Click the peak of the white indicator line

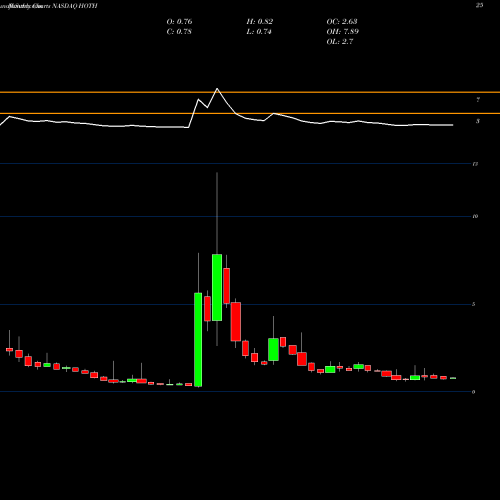pos(217,89)
